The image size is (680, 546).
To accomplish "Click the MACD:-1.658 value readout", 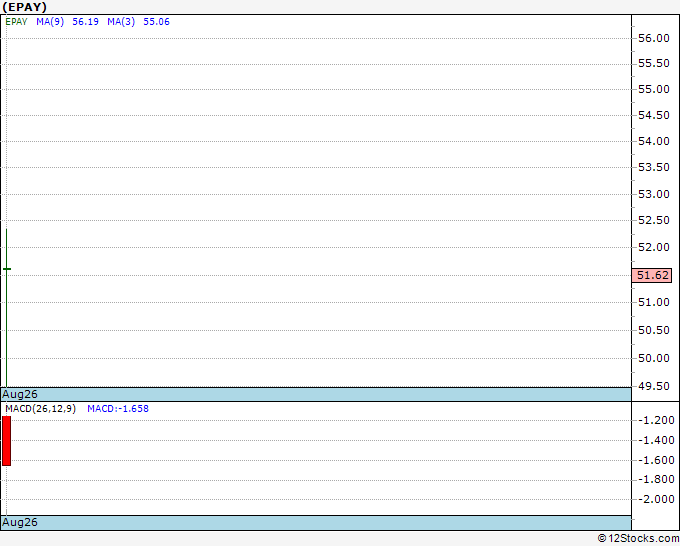I will 118,409.
